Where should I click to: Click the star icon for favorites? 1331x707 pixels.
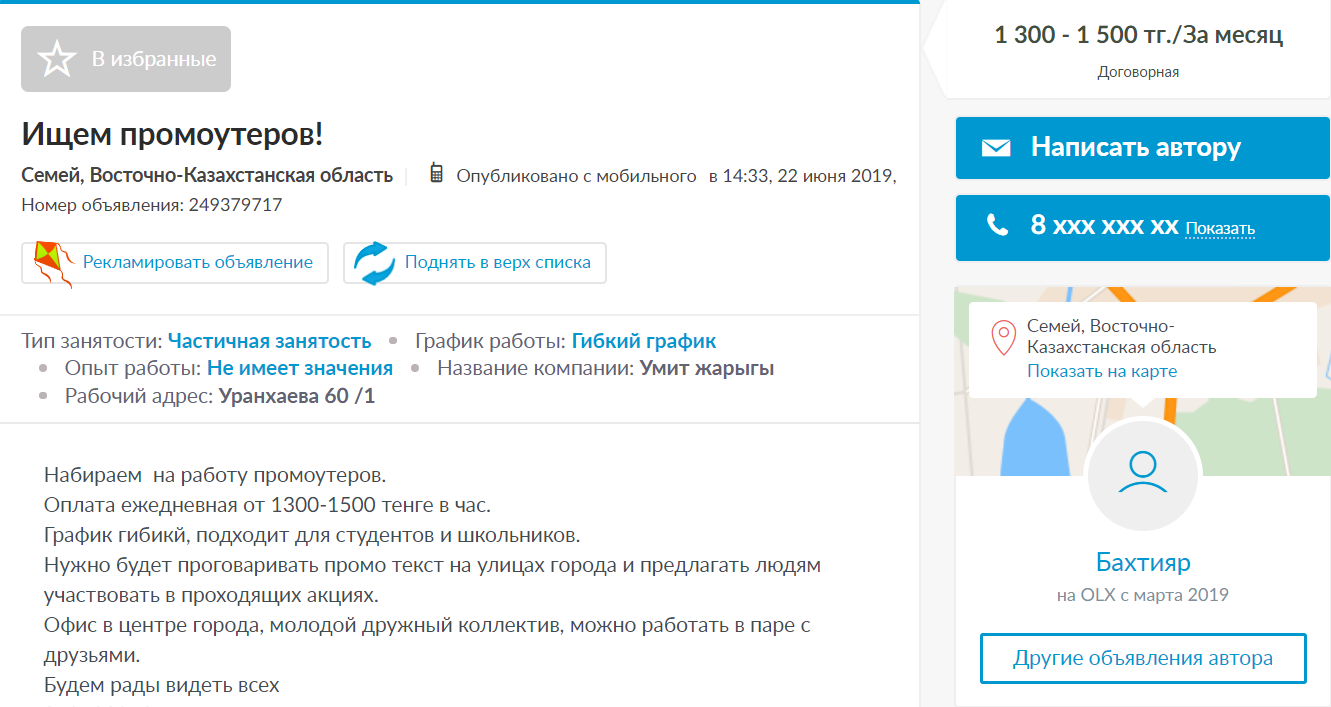point(57,59)
